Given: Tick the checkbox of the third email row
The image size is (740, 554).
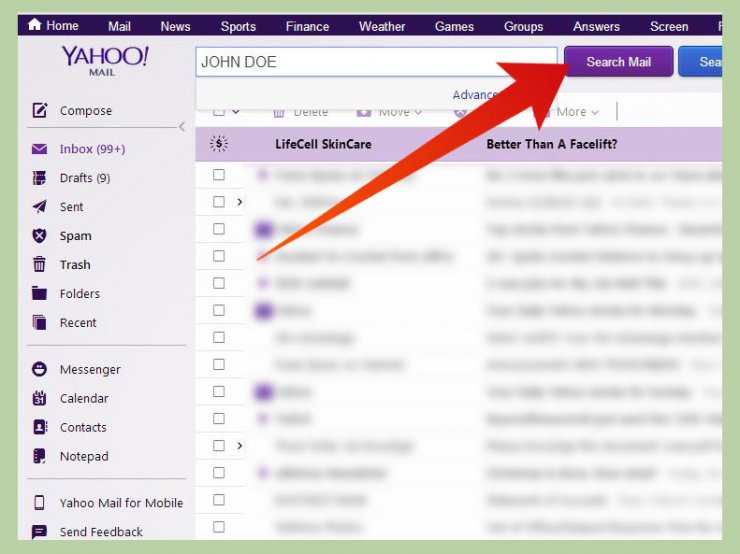Looking at the screenshot, I should [219, 229].
